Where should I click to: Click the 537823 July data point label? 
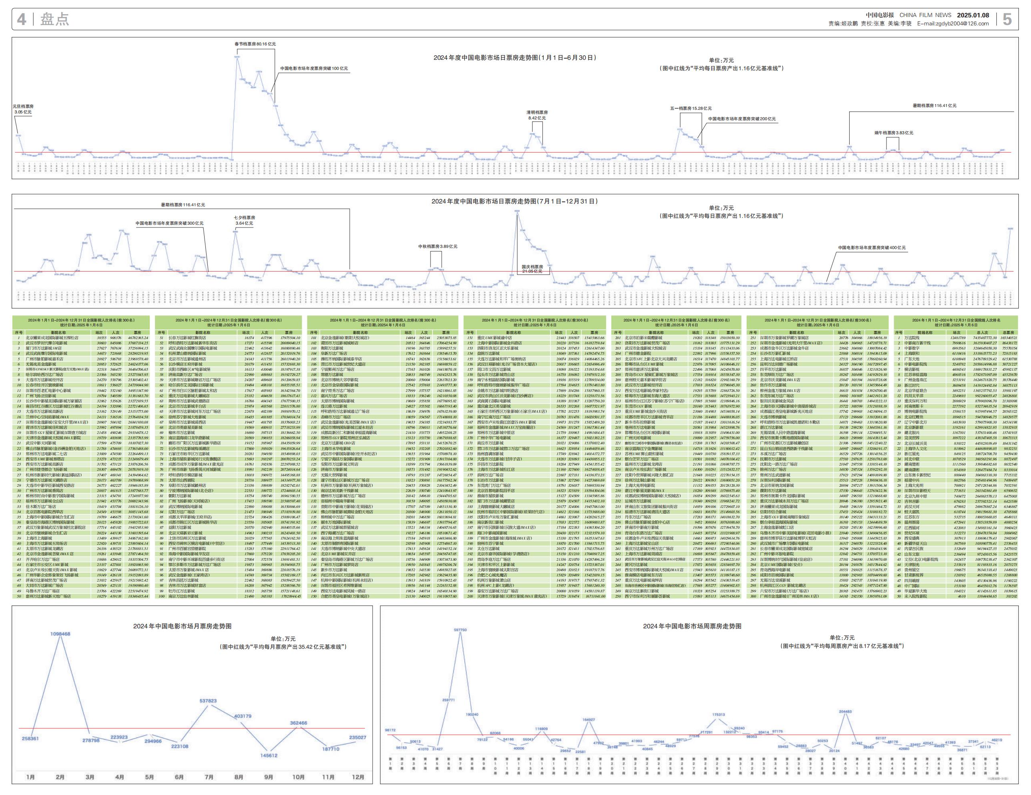pos(208,701)
